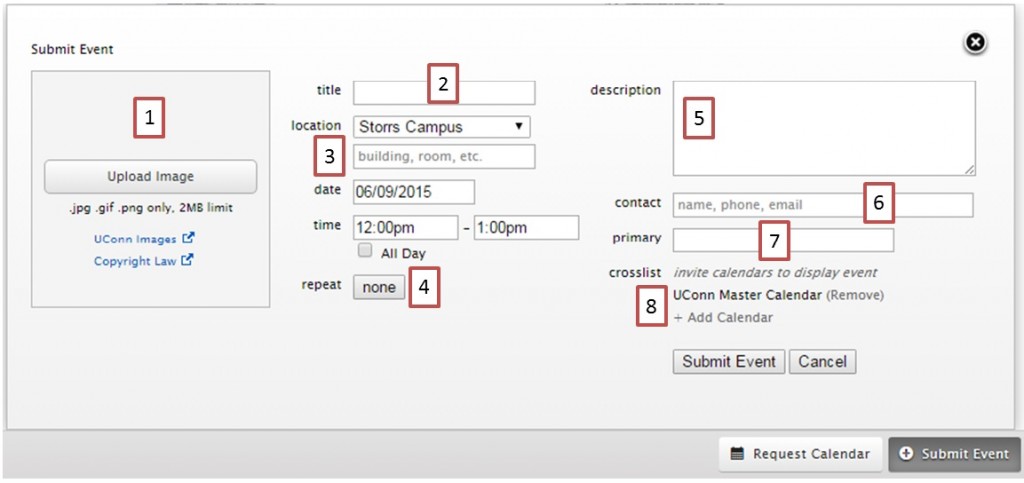Screen dimensions: 1024x483
Task: Click the + Add Calendar link
Action: (723, 318)
